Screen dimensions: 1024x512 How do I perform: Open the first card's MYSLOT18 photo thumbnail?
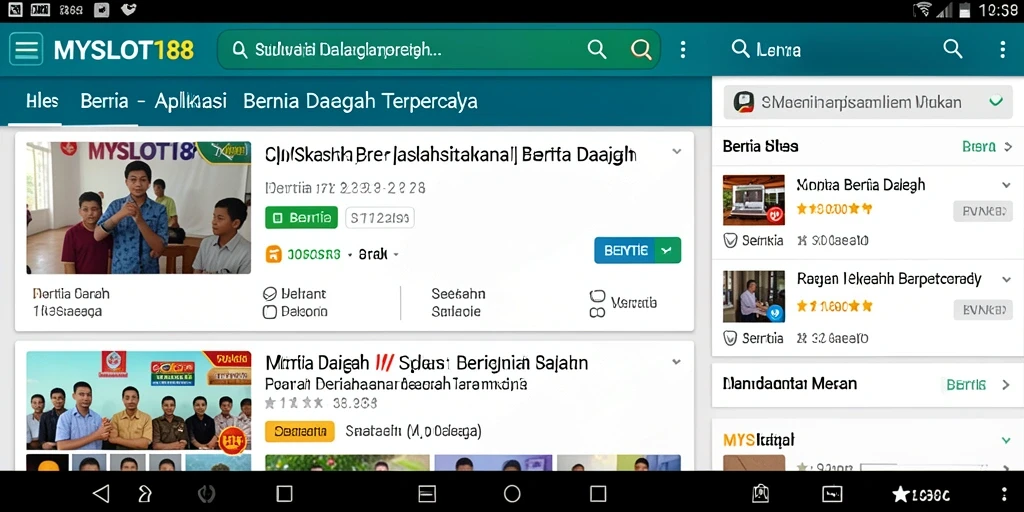pos(138,208)
